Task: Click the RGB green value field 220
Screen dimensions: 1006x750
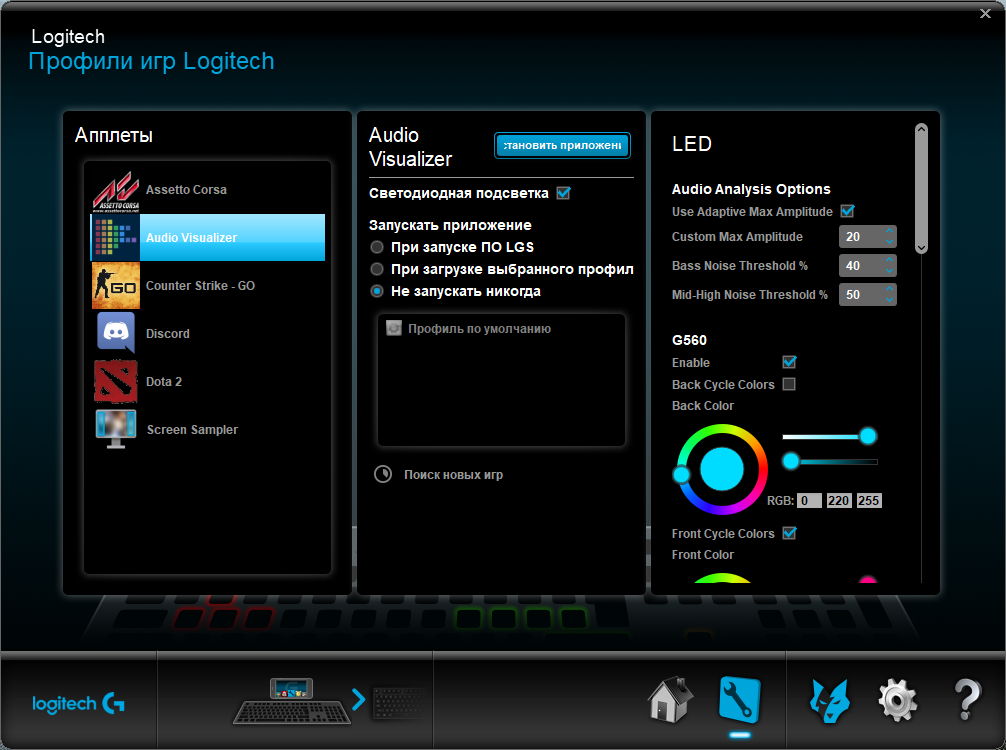Action: (x=839, y=500)
